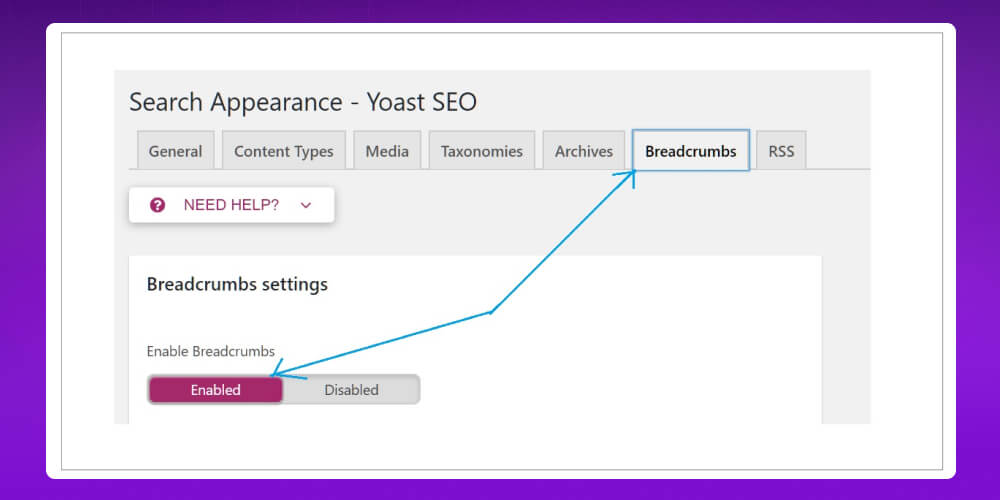Select the Taxonomies tab
Viewport: 1000px width, 500px height.
click(x=482, y=151)
